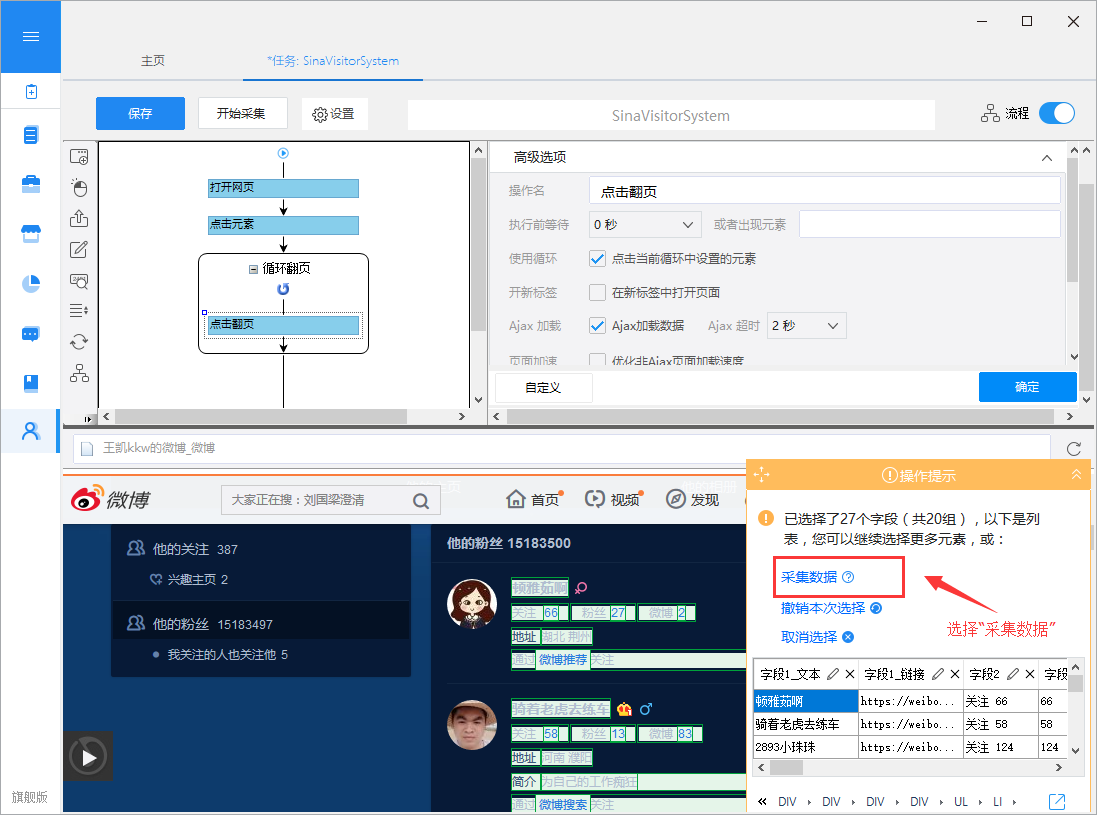The width and height of the screenshot is (1097, 815).
Task: Toggle the 流程 switch off
Action: coord(1056,113)
